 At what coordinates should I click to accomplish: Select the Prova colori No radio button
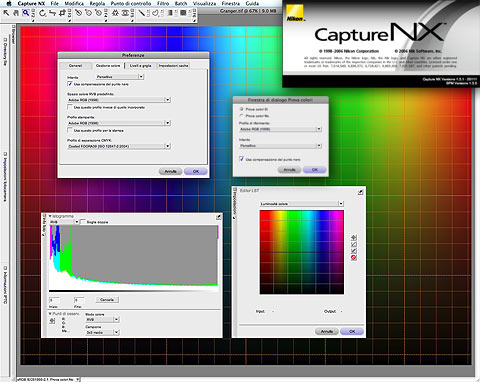pos(242,116)
